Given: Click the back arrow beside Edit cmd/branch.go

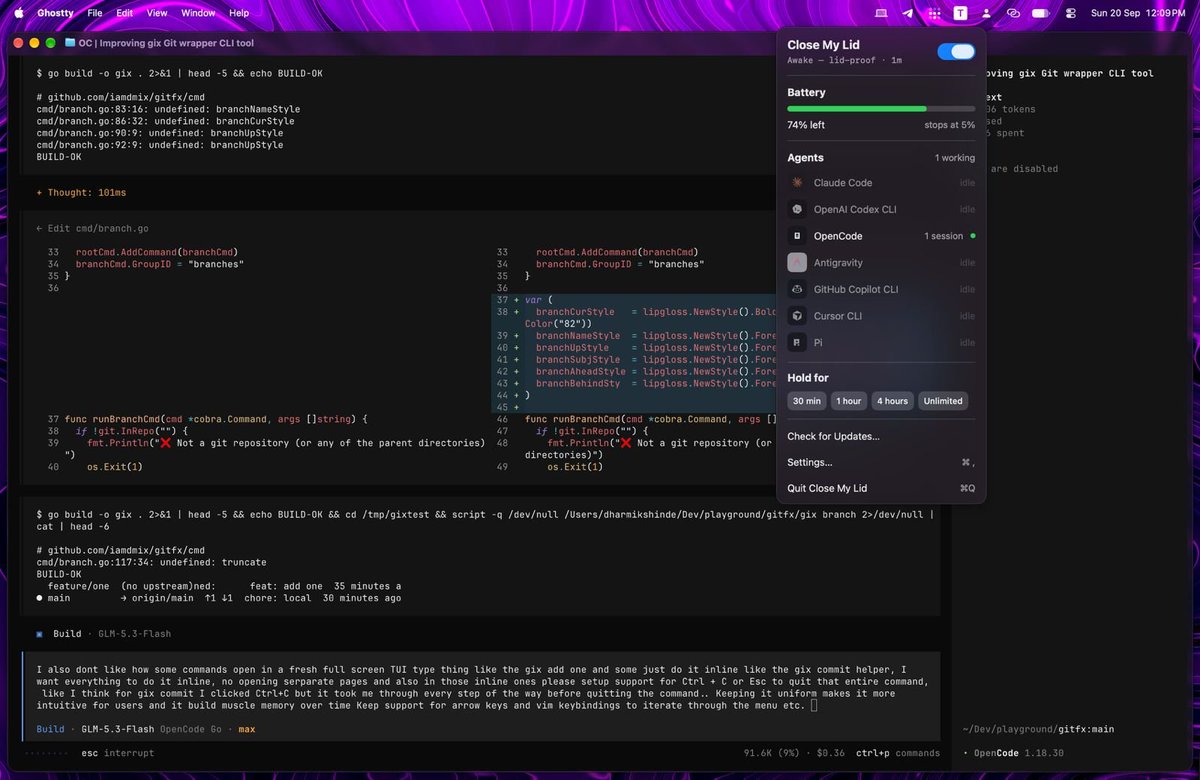Looking at the screenshot, I should click(x=39, y=228).
